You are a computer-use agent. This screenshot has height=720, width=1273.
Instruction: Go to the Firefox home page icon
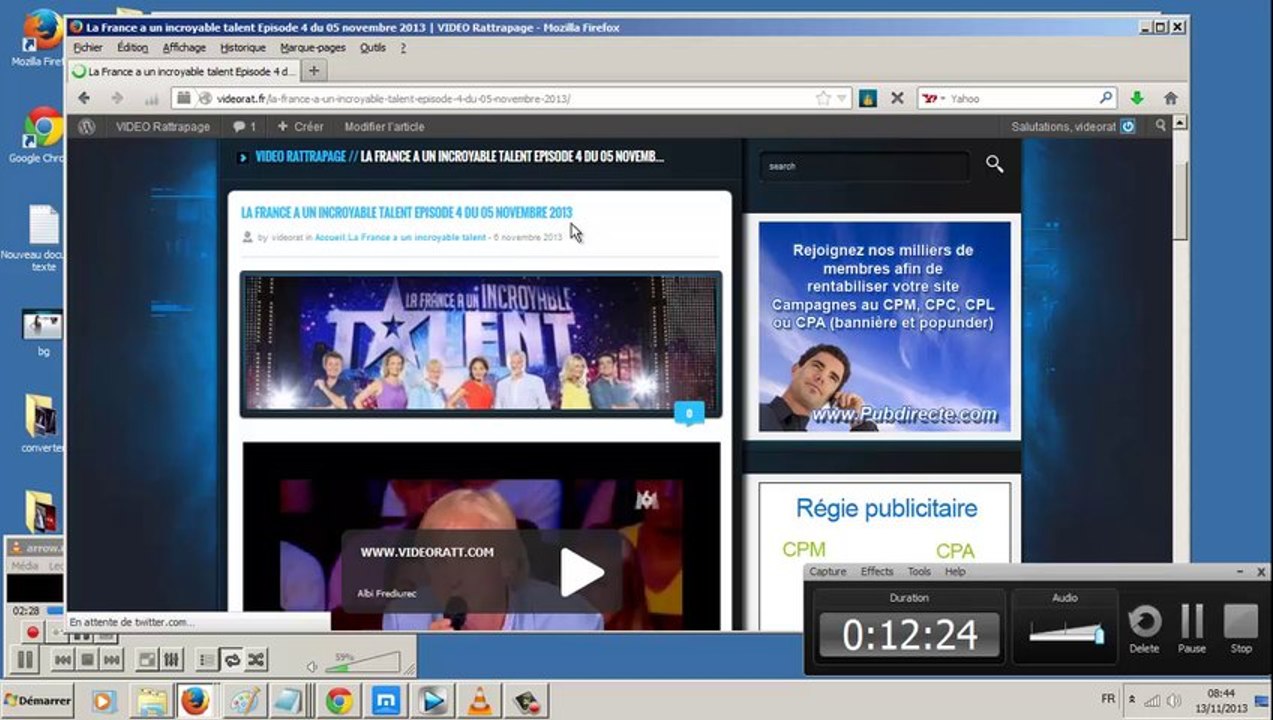point(1170,98)
